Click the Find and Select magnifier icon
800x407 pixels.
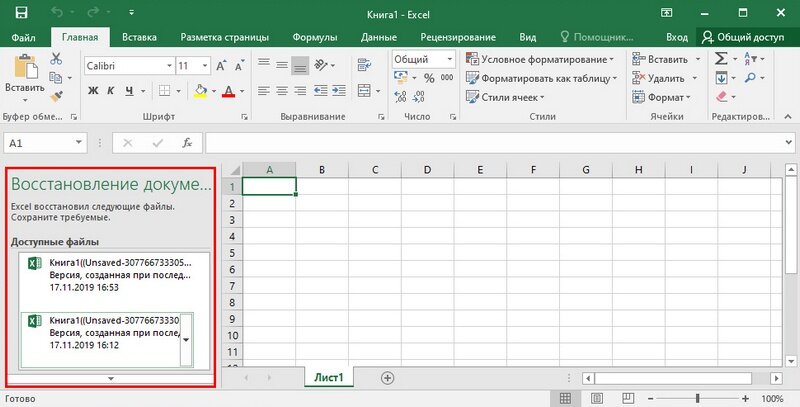750,78
